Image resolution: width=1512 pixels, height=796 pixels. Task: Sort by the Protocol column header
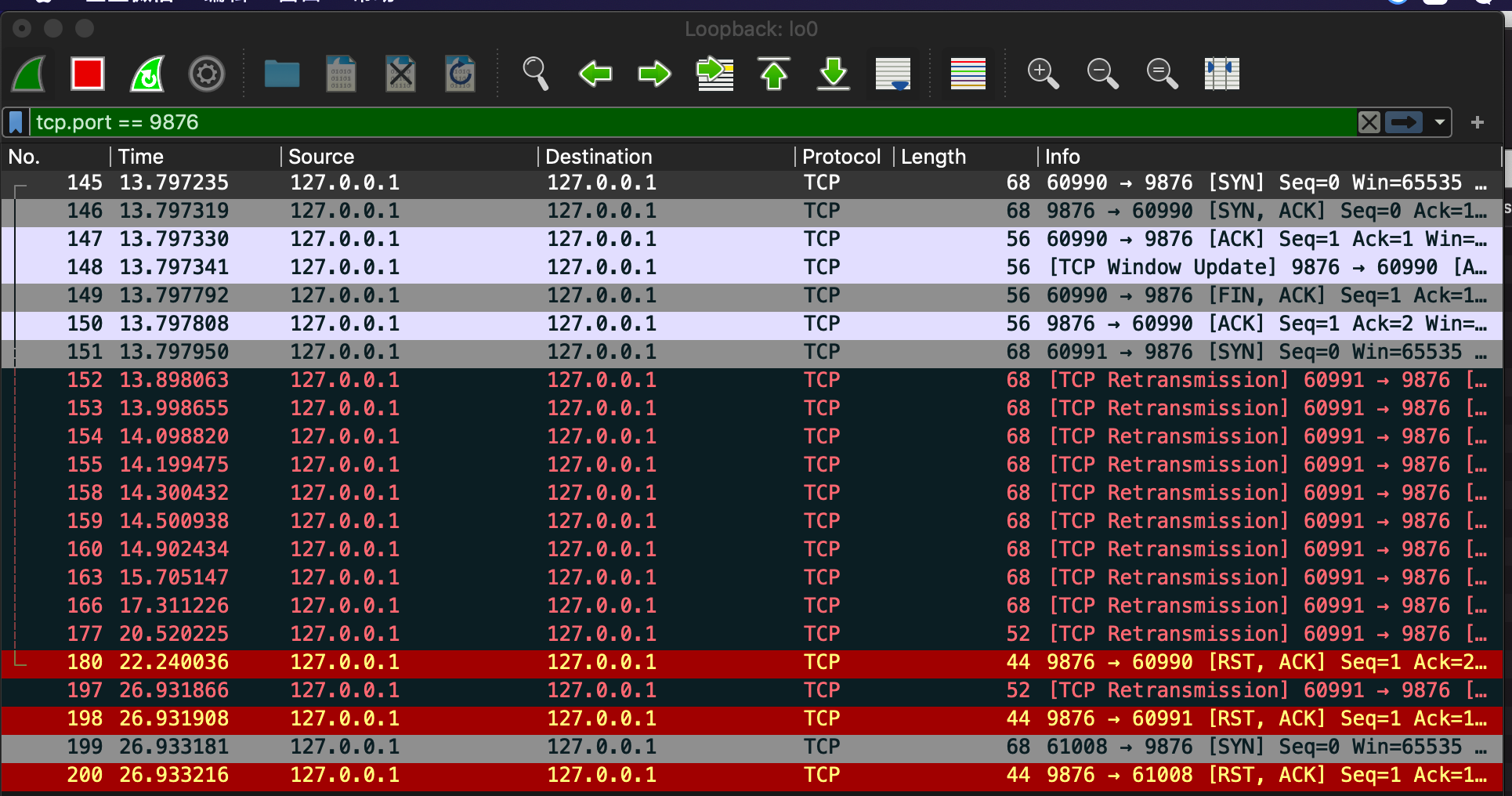click(845, 157)
